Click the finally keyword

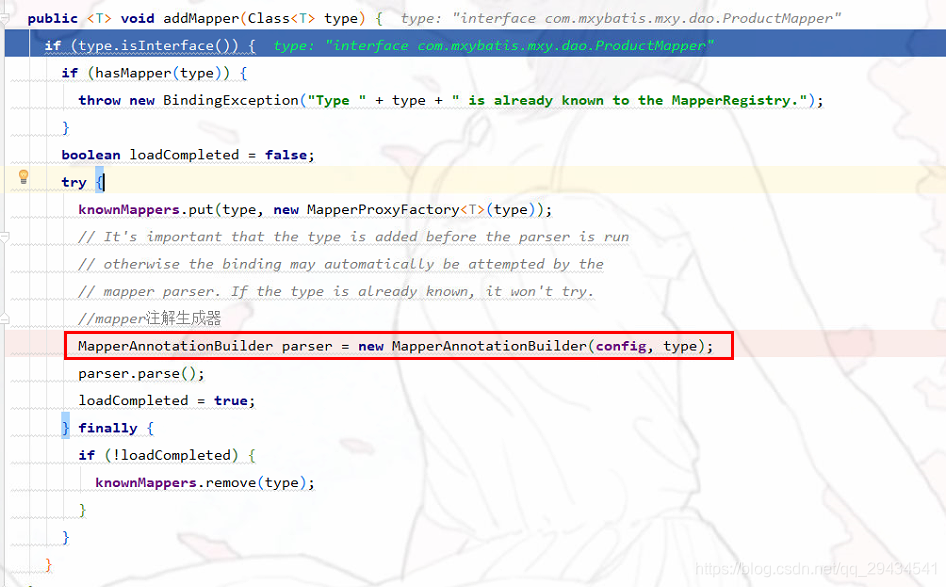tap(107, 428)
